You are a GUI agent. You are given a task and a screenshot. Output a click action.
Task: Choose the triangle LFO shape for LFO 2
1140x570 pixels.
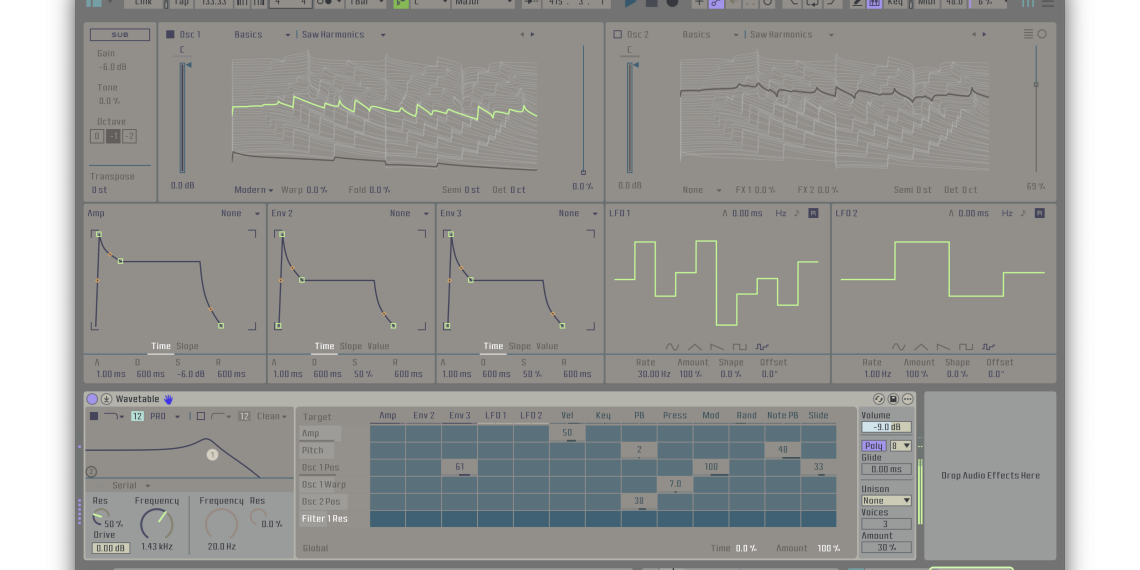(x=920, y=347)
